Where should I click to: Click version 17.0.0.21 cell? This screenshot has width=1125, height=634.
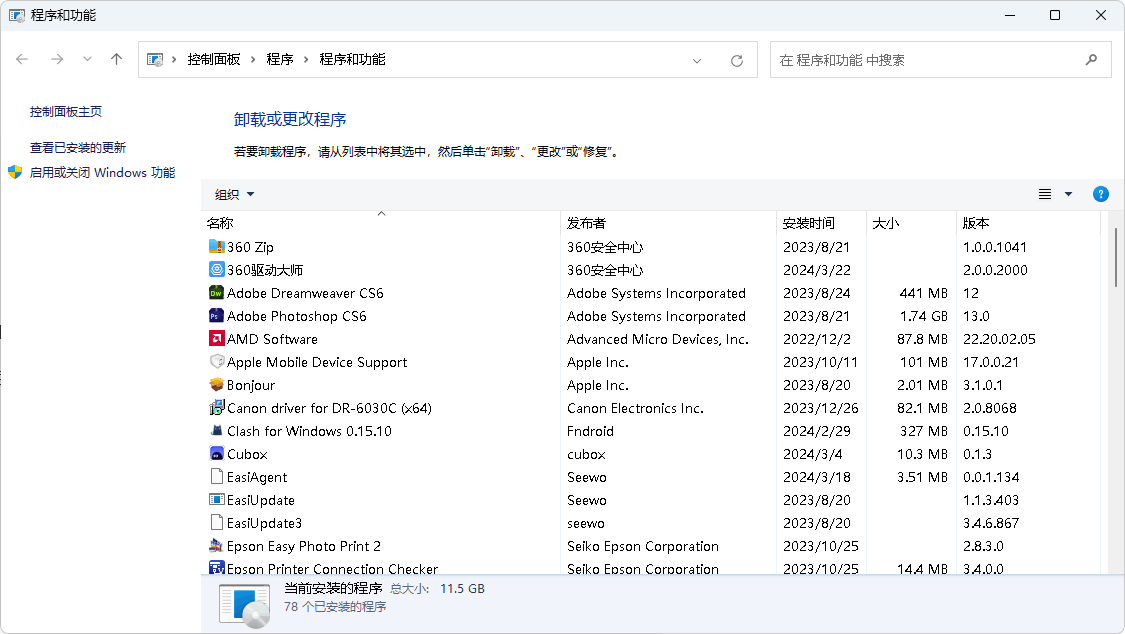(x=991, y=362)
